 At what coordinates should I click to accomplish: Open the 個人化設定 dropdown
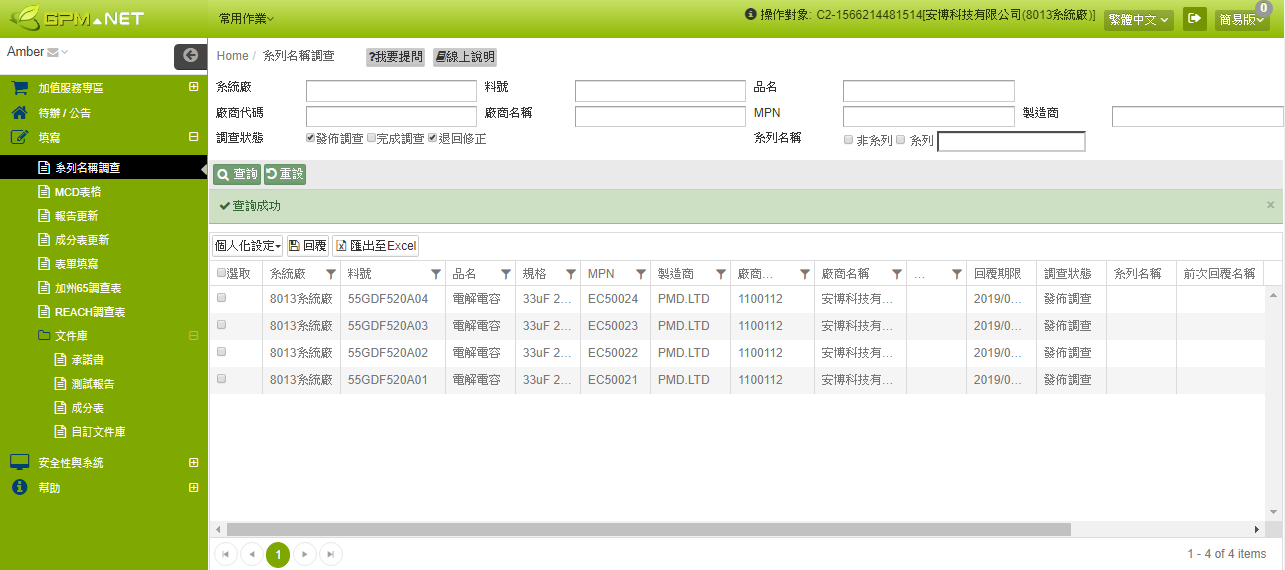pos(247,246)
